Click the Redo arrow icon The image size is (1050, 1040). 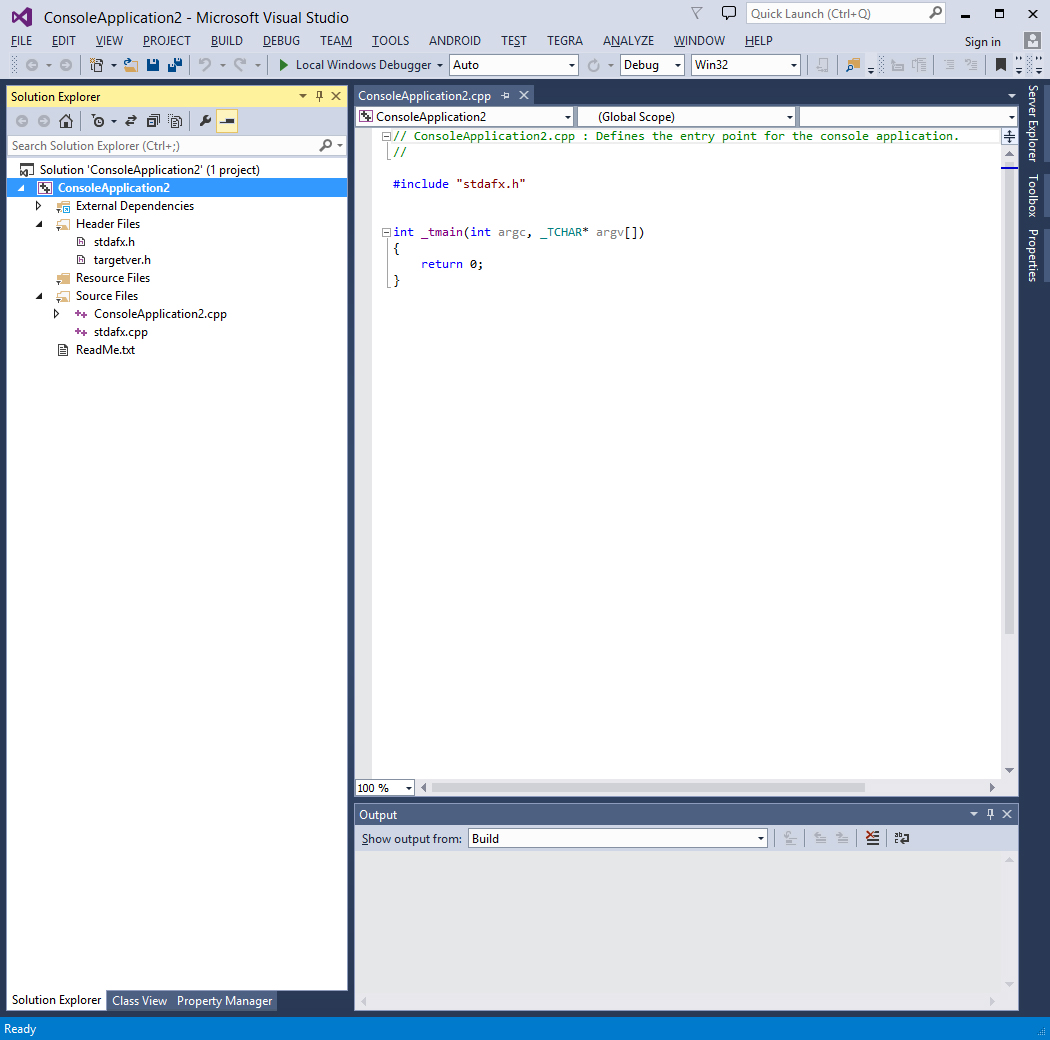240,65
